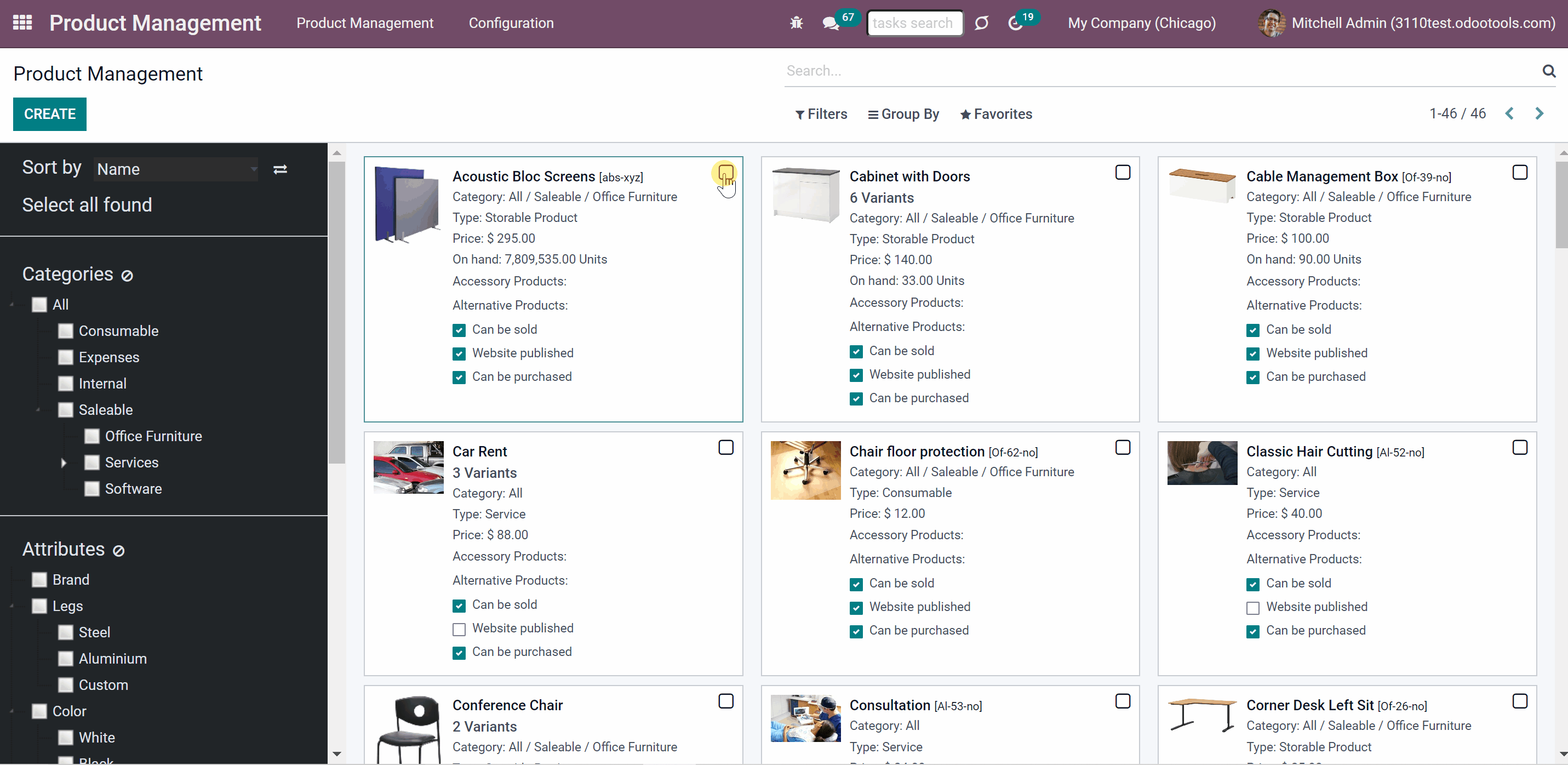Open the Filters dropdown
Image resolution: width=1568 pixels, height=765 pixels.
(x=821, y=114)
